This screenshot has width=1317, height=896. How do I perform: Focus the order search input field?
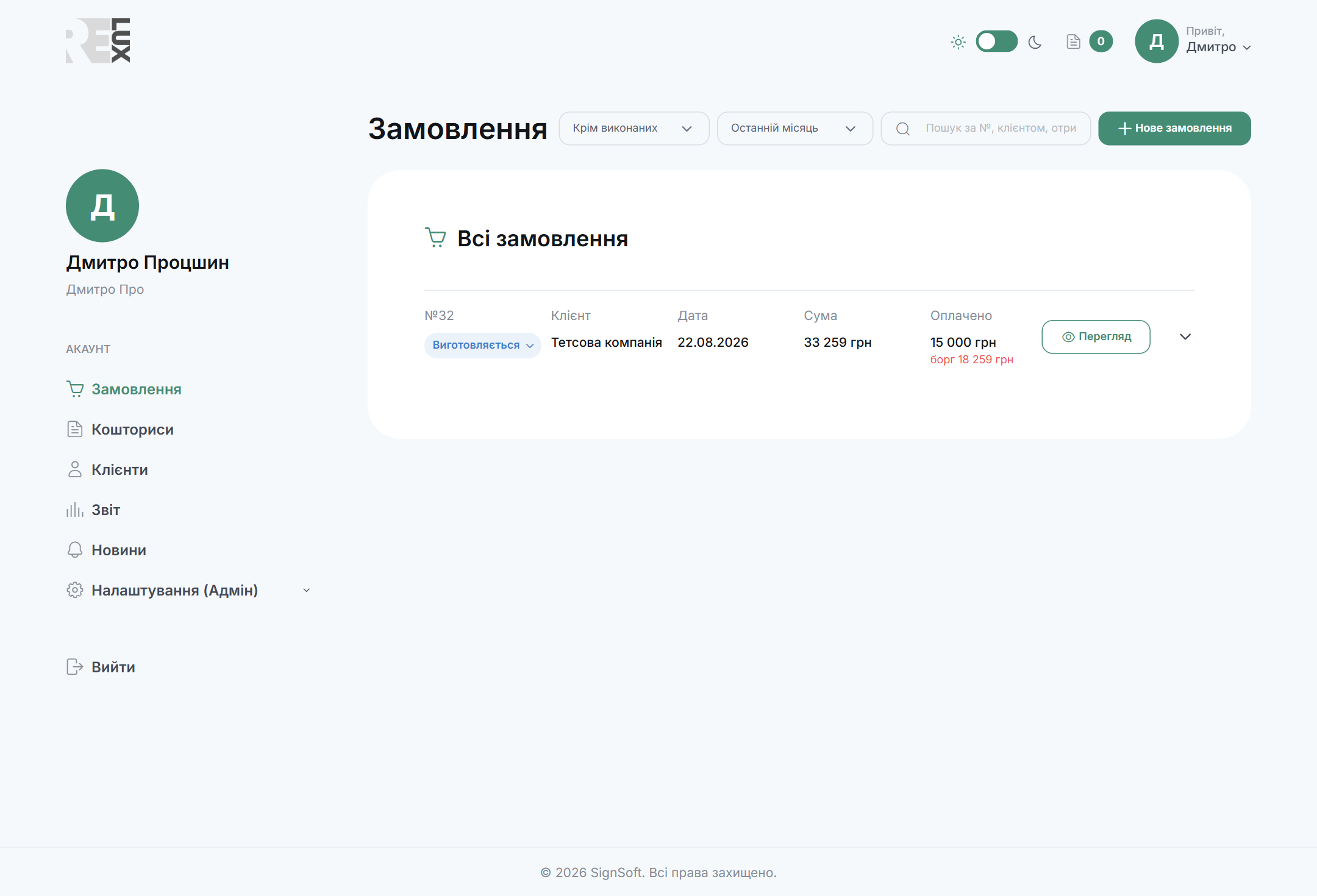(x=985, y=128)
